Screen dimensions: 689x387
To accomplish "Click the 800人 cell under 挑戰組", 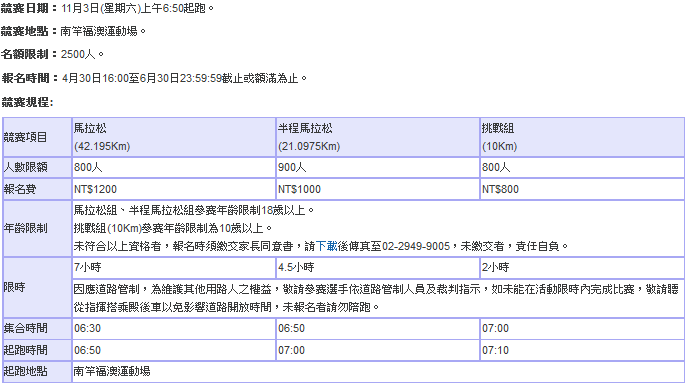I will 582,167.
